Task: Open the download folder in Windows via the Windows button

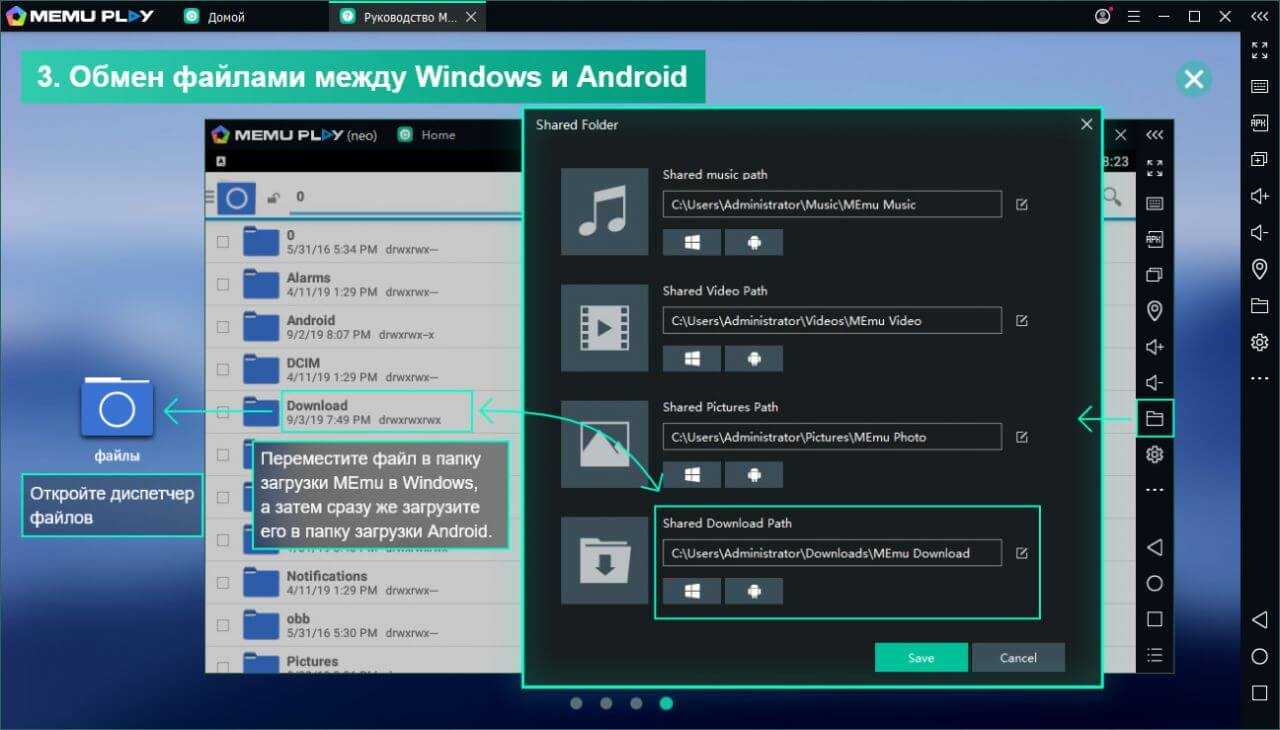Action: coord(691,591)
